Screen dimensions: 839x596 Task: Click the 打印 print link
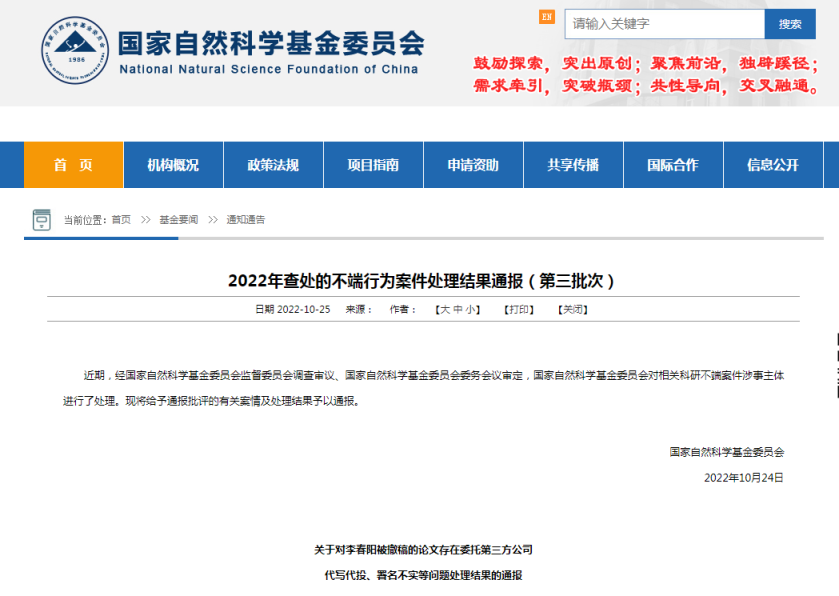518,309
